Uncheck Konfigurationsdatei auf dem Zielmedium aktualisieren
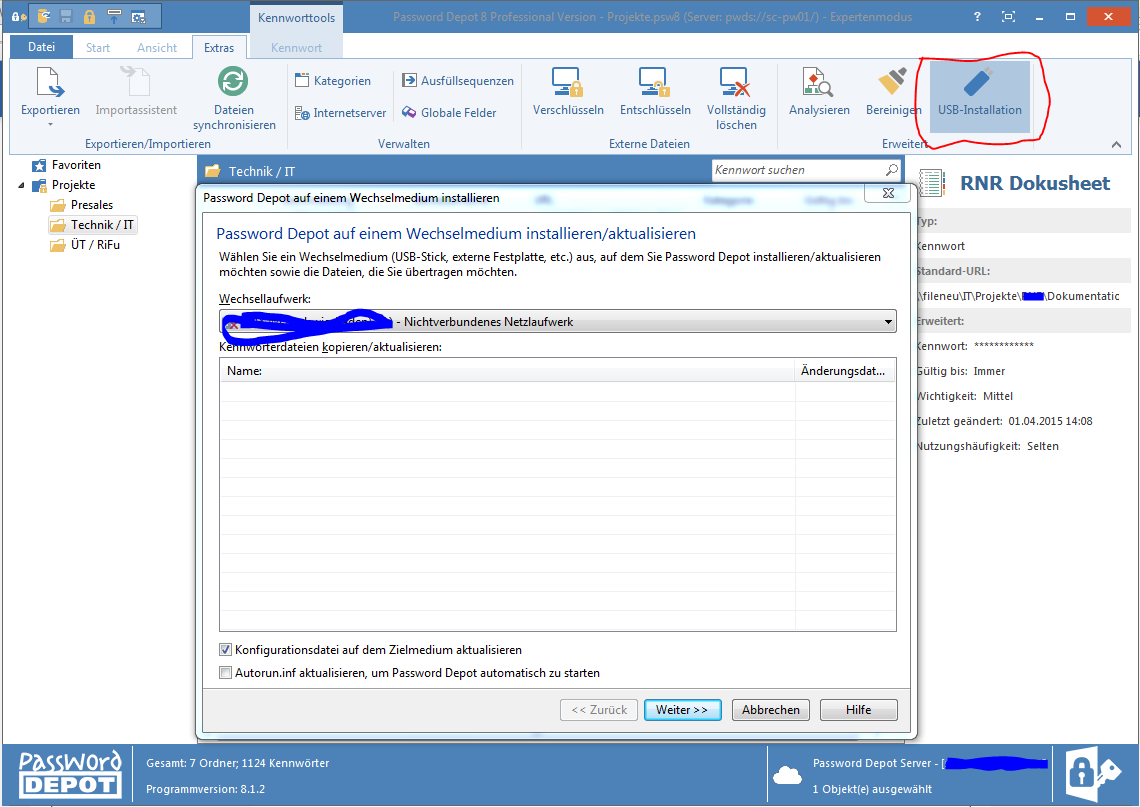This screenshot has width=1140, height=807. point(225,650)
